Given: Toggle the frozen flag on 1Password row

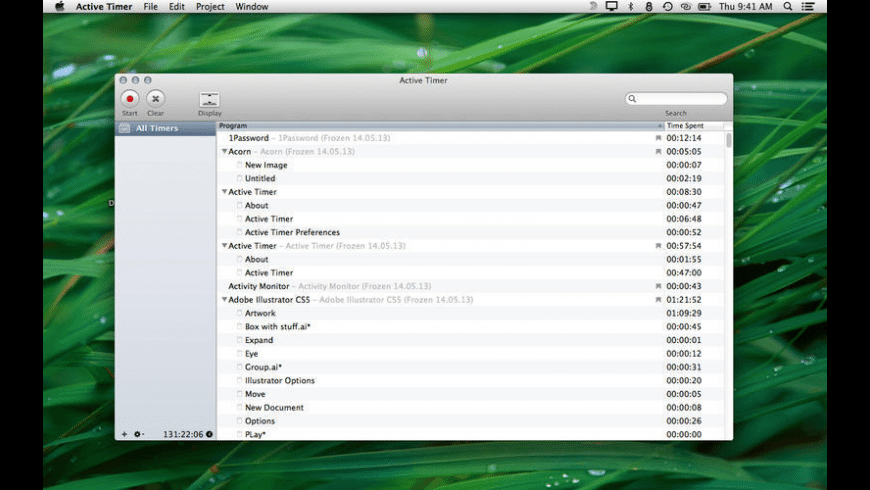Looking at the screenshot, I should tap(658, 138).
